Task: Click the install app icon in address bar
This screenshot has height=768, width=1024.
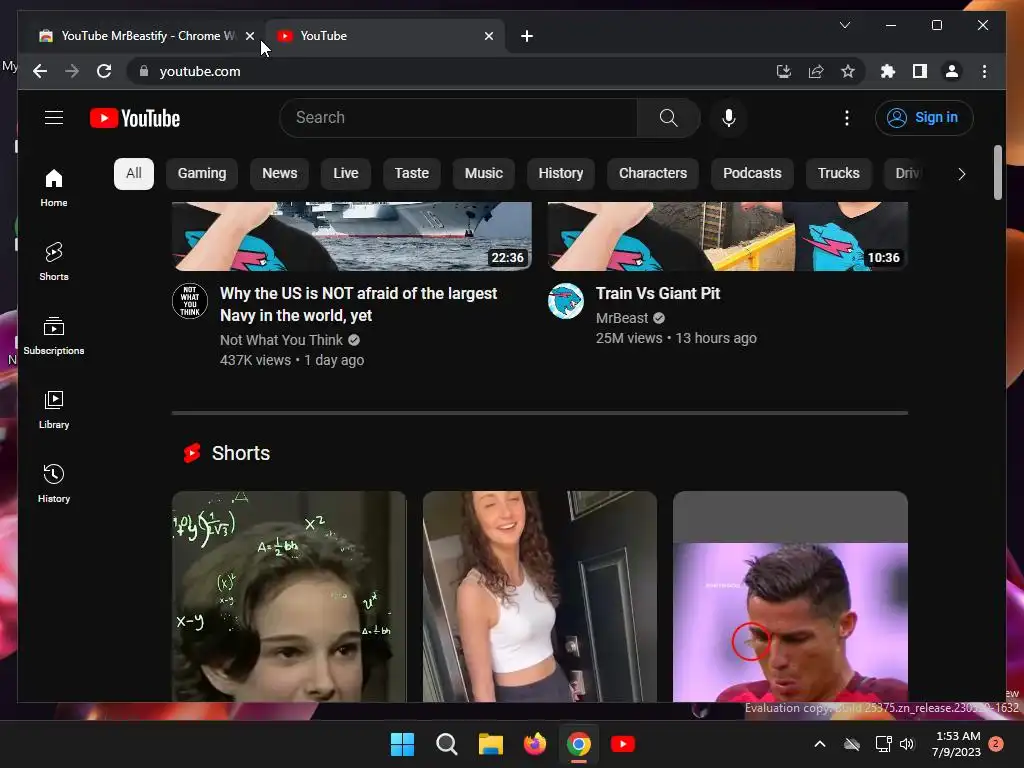Action: [x=784, y=71]
